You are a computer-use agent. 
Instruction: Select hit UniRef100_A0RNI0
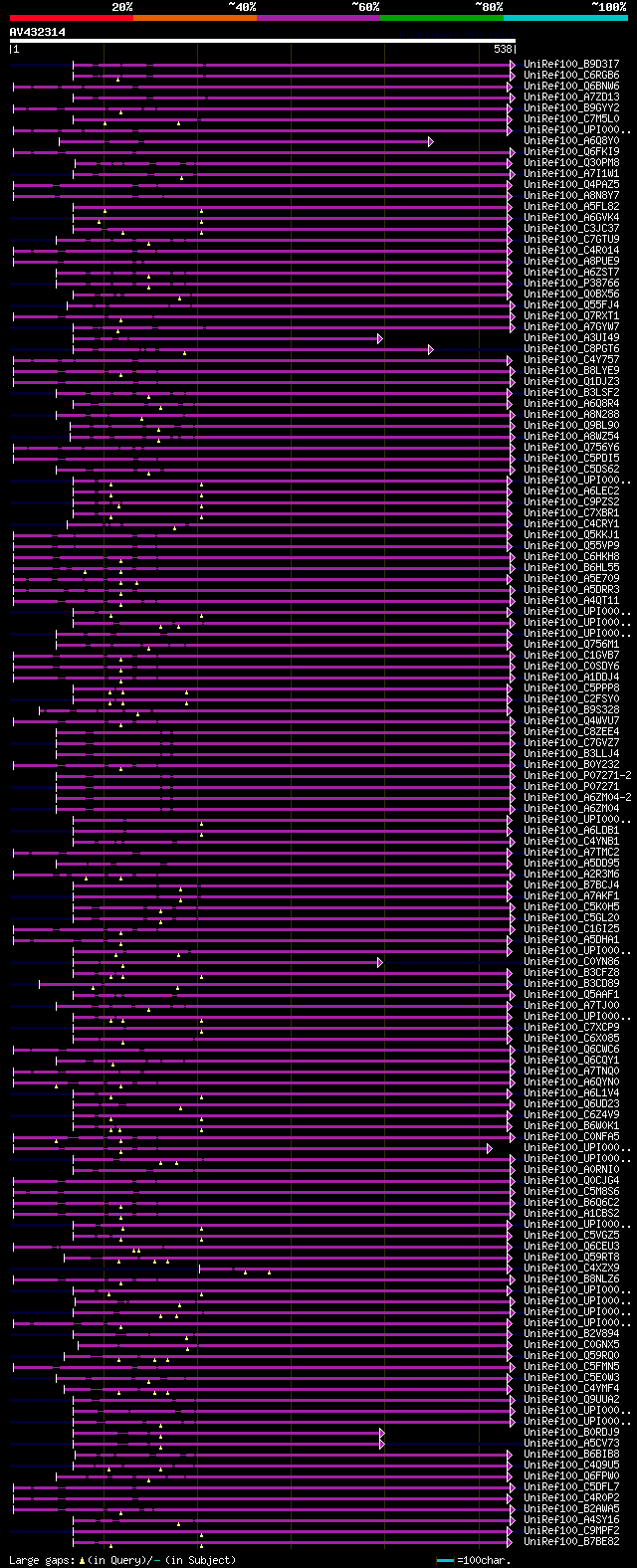point(571,1169)
